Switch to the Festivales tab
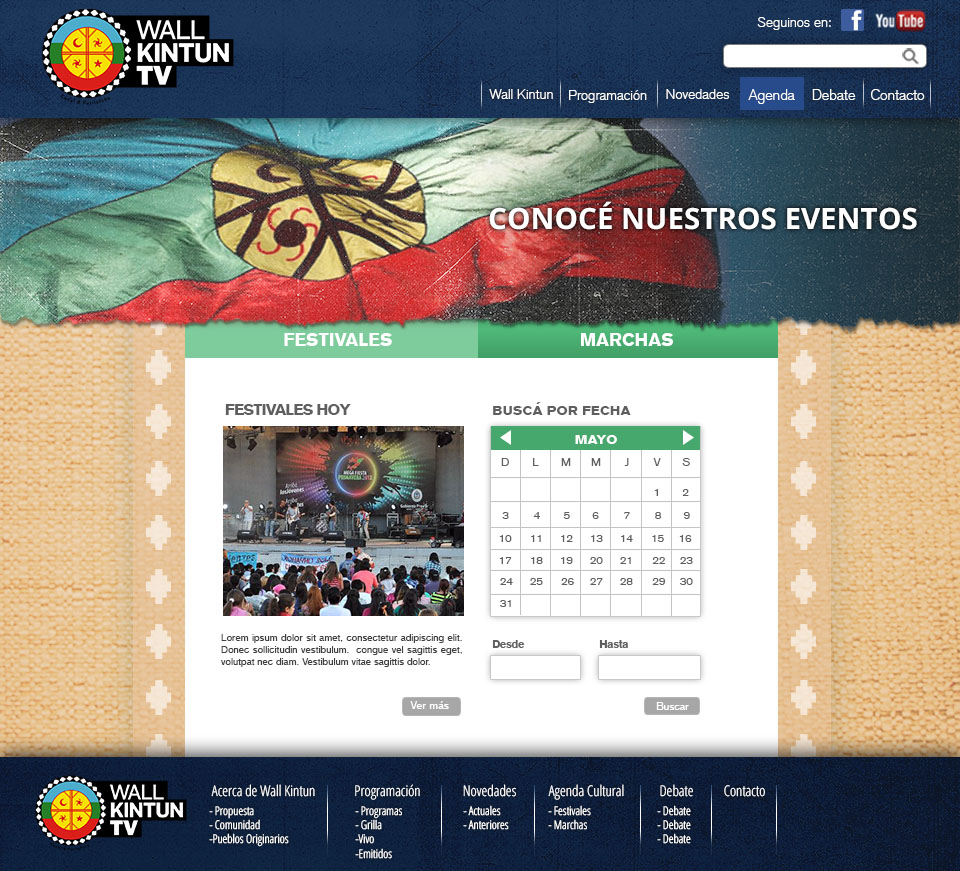960x871 pixels. [x=337, y=340]
